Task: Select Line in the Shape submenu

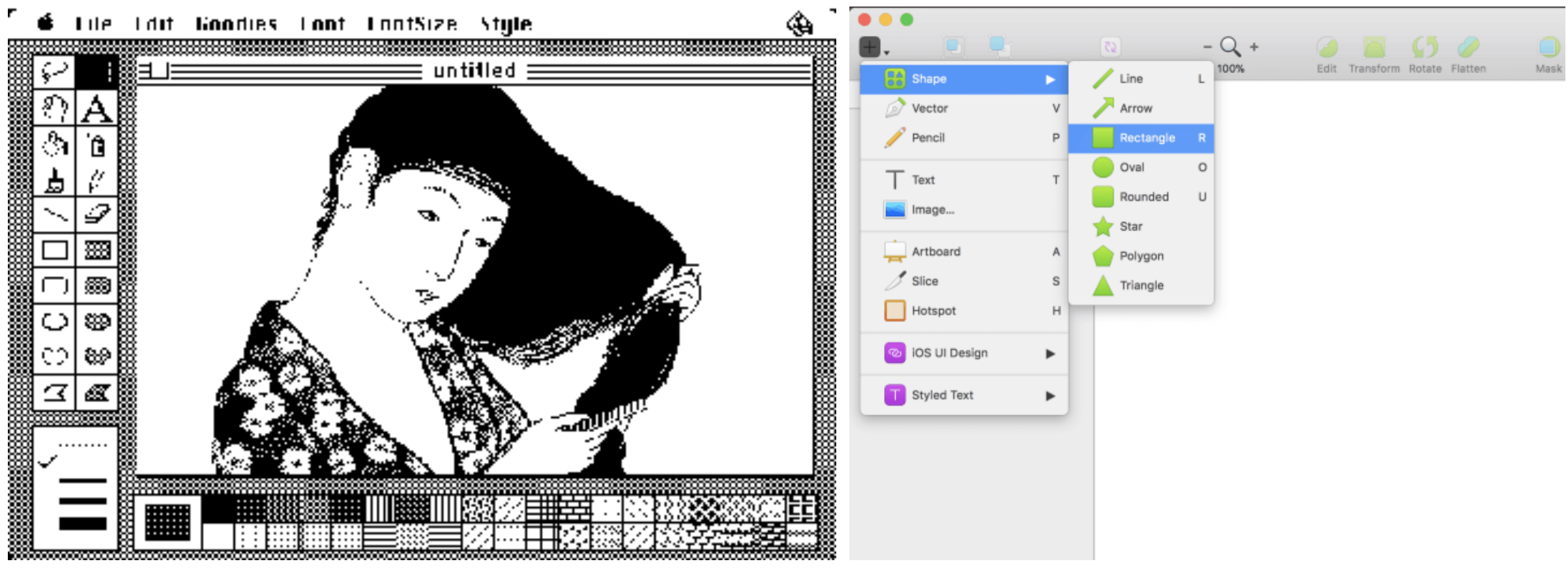Action: pyautogui.click(x=1141, y=79)
